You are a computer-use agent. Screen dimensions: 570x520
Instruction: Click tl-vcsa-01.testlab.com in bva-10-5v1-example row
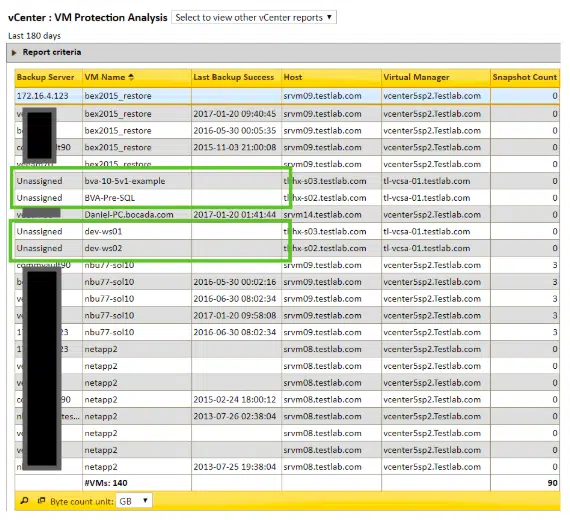coord(426,181)
